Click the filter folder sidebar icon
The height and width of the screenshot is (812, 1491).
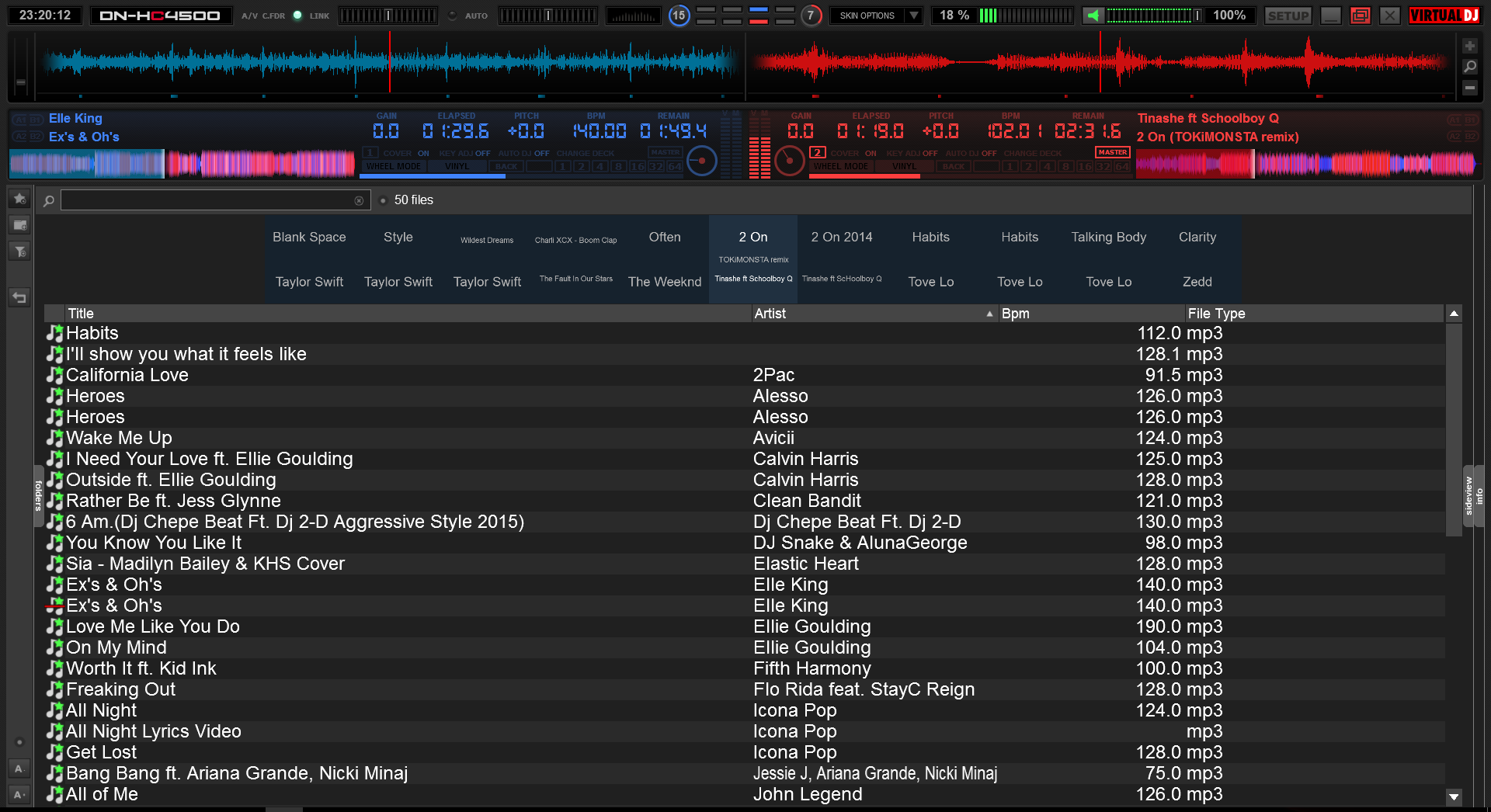coord(19,251)
